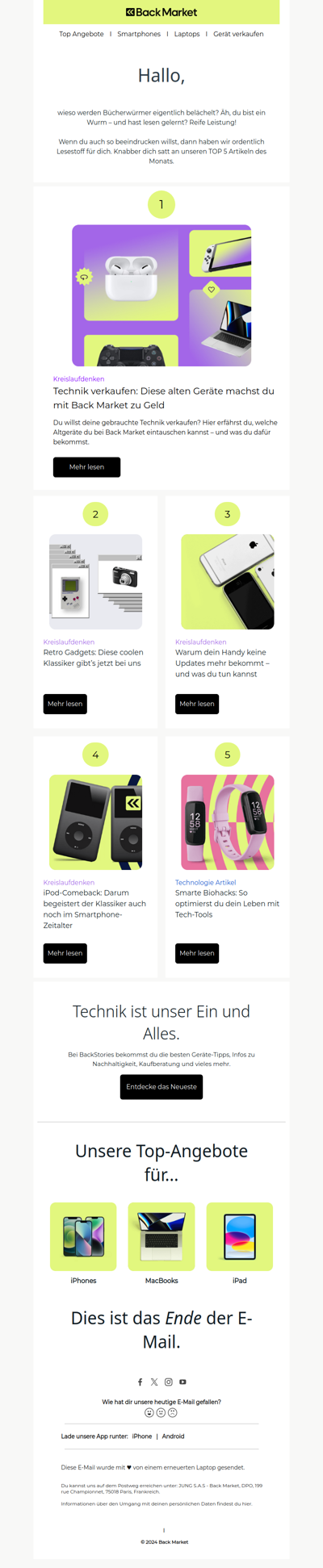Open the Smartphones menu link
This screenshot has height=1568, width=323.
(139, 34)
